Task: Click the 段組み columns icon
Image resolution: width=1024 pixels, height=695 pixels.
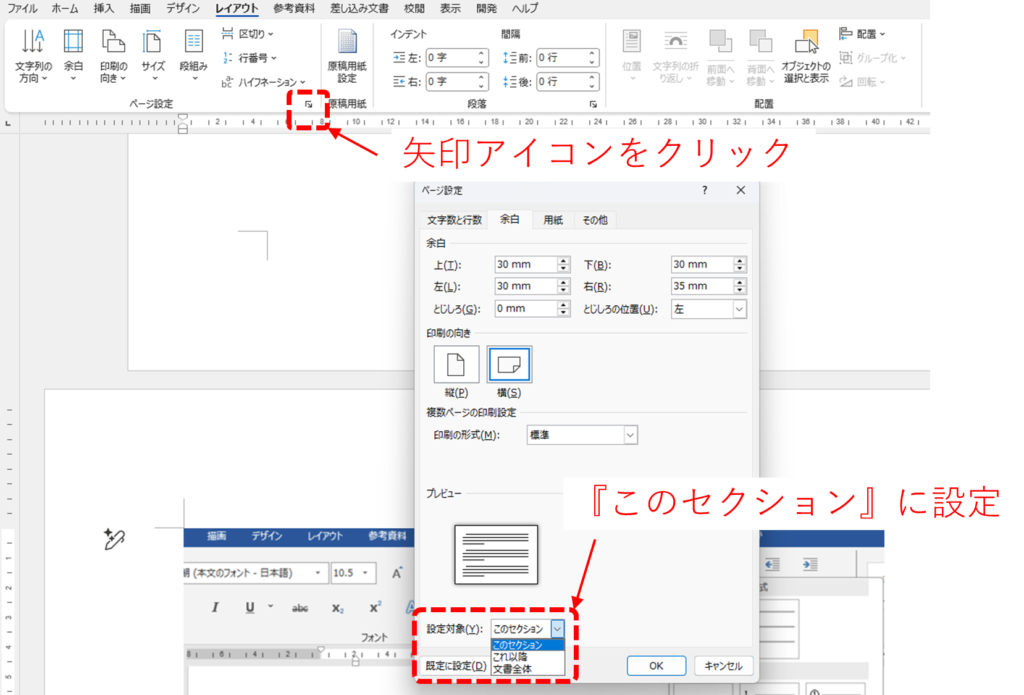Action: click(x=193, y=43)
